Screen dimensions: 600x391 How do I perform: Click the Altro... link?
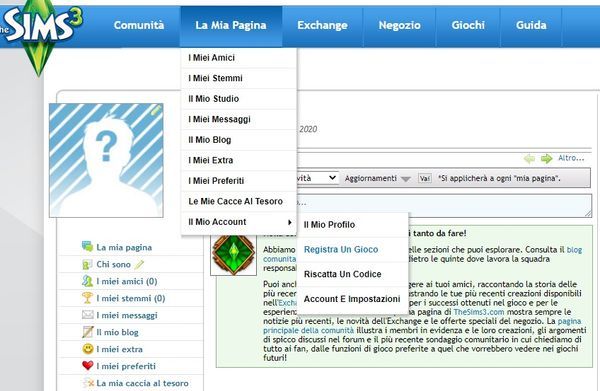[x=571, y=158]
